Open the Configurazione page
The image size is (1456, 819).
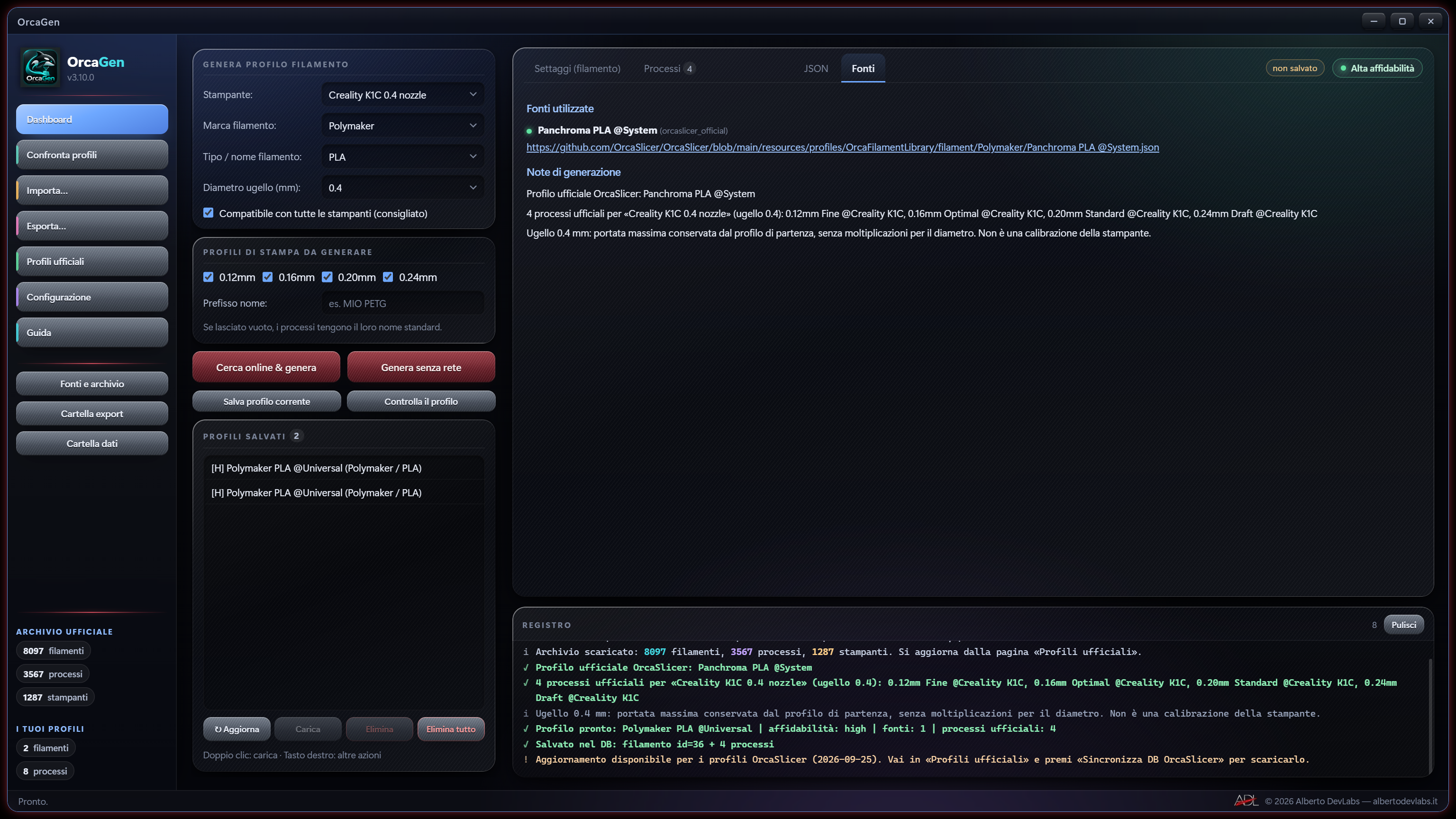point(92,297)
